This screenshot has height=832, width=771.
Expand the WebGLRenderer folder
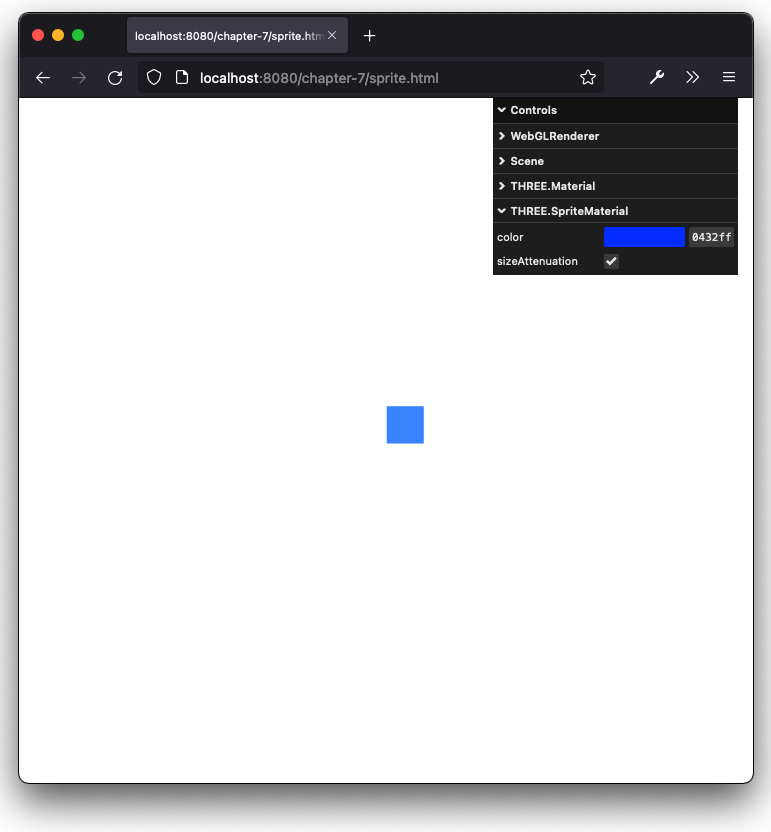point(615,136)
